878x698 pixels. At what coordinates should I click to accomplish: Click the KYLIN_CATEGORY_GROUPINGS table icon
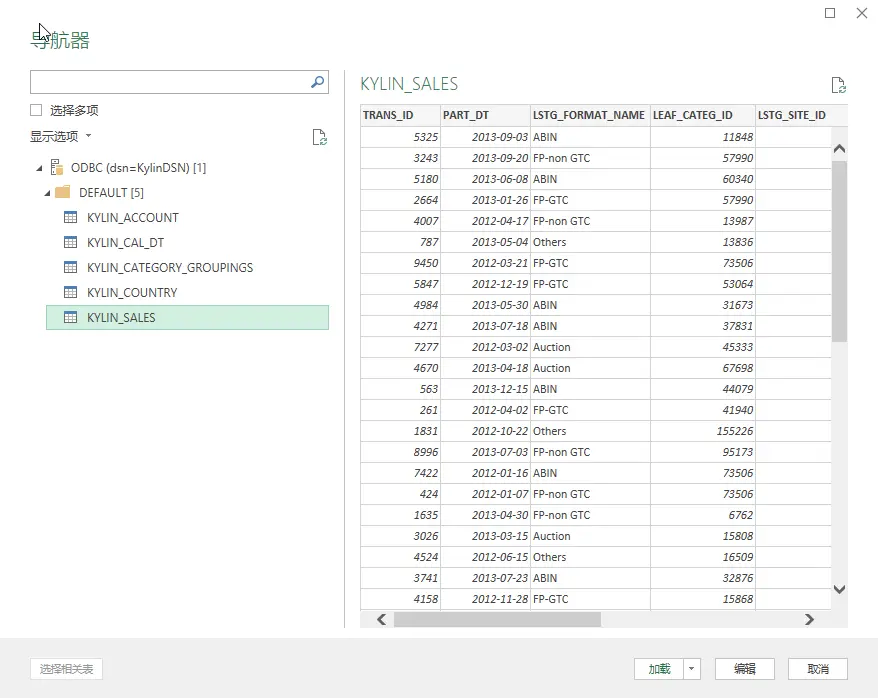tap(71, 267)
